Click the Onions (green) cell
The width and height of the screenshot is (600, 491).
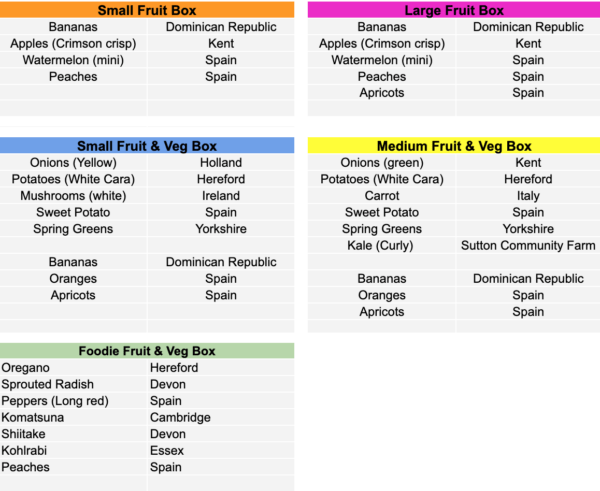(381, 163)
